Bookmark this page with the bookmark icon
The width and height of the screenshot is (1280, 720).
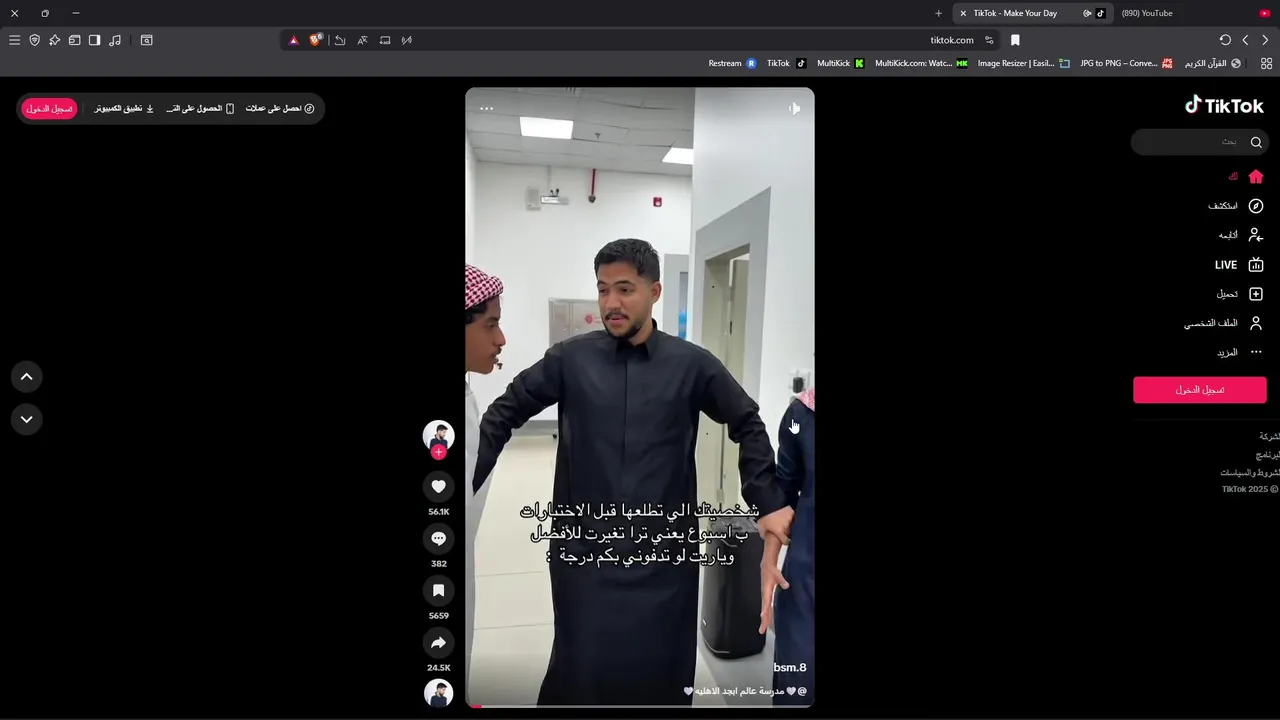pos(1015,40)
